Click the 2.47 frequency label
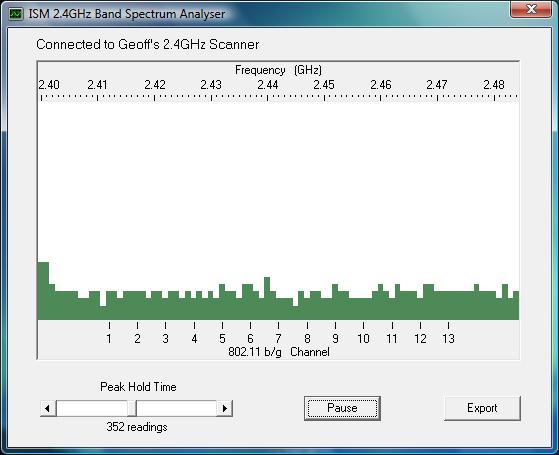 coord(437,85)
